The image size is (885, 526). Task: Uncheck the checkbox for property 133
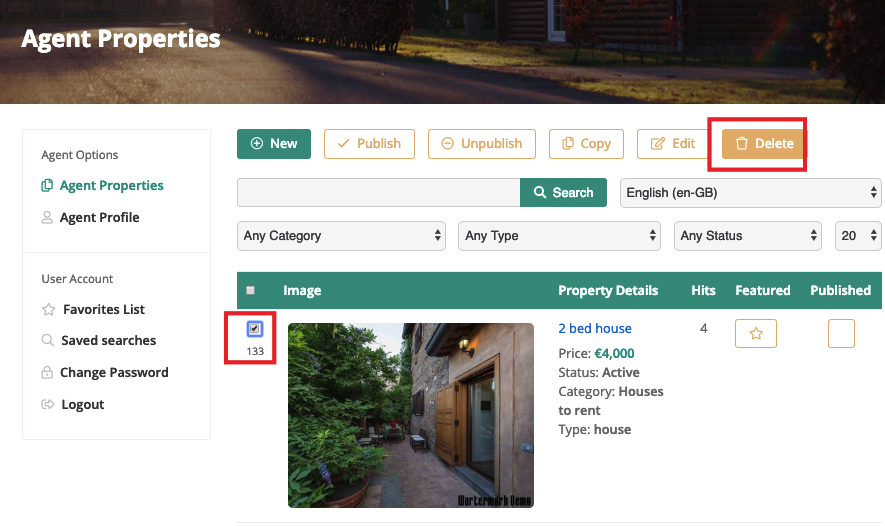255,329
